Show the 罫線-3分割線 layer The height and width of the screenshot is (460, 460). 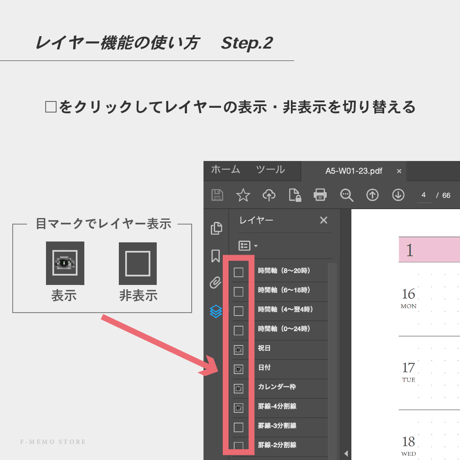[x=238, y=427]
